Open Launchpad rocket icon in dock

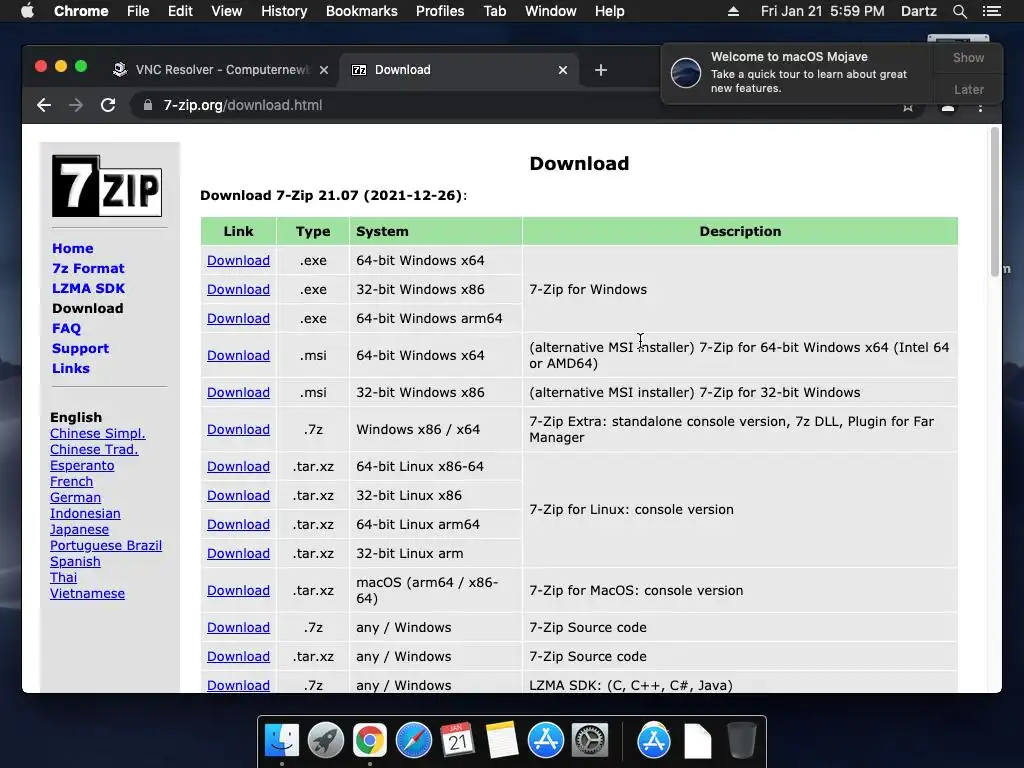point(326,741)
